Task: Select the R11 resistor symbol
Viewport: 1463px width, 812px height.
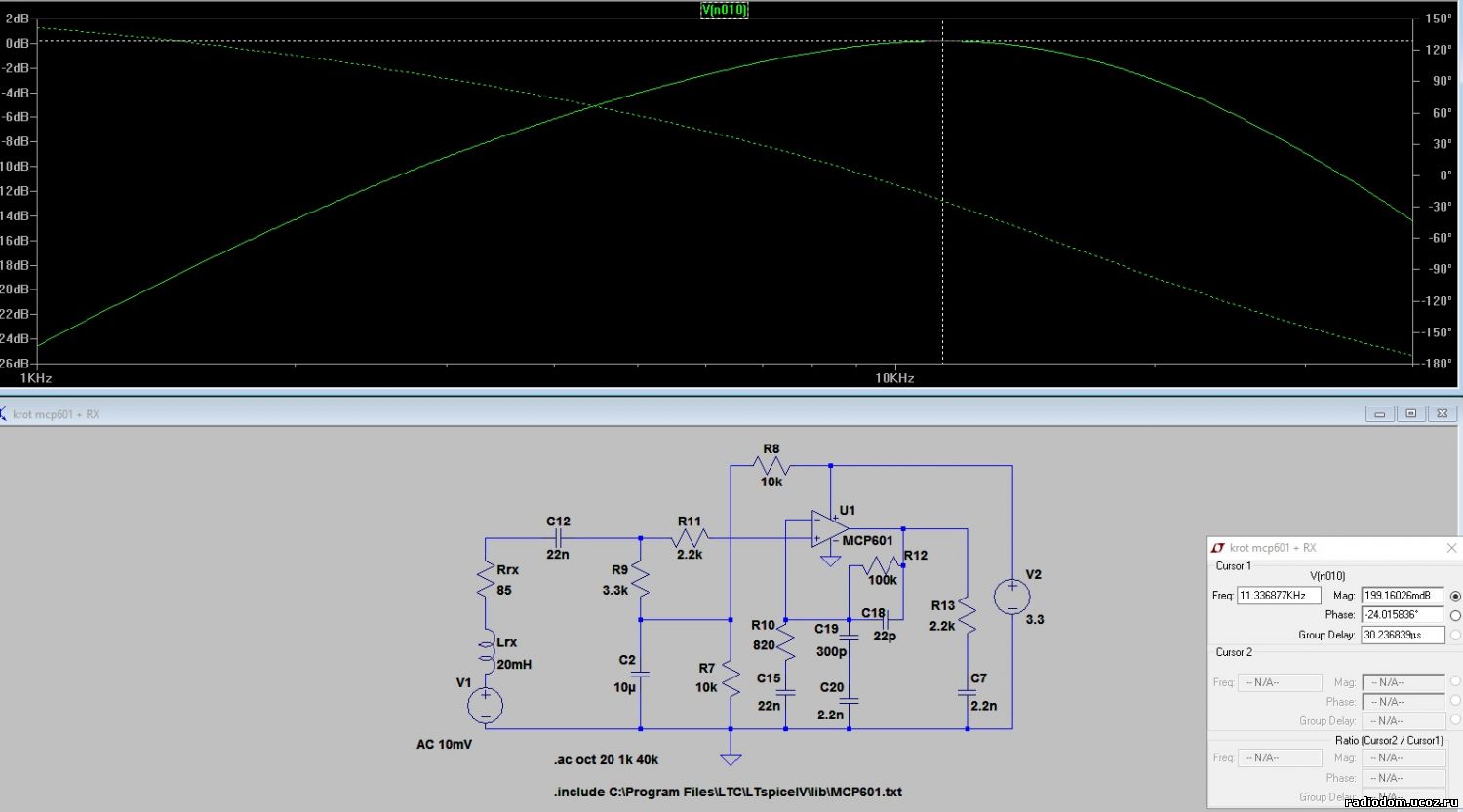Action: 690,537
